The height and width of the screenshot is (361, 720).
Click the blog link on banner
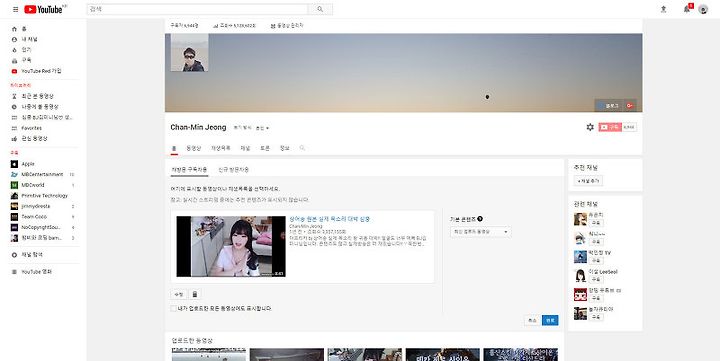click(x=610, y=106)
